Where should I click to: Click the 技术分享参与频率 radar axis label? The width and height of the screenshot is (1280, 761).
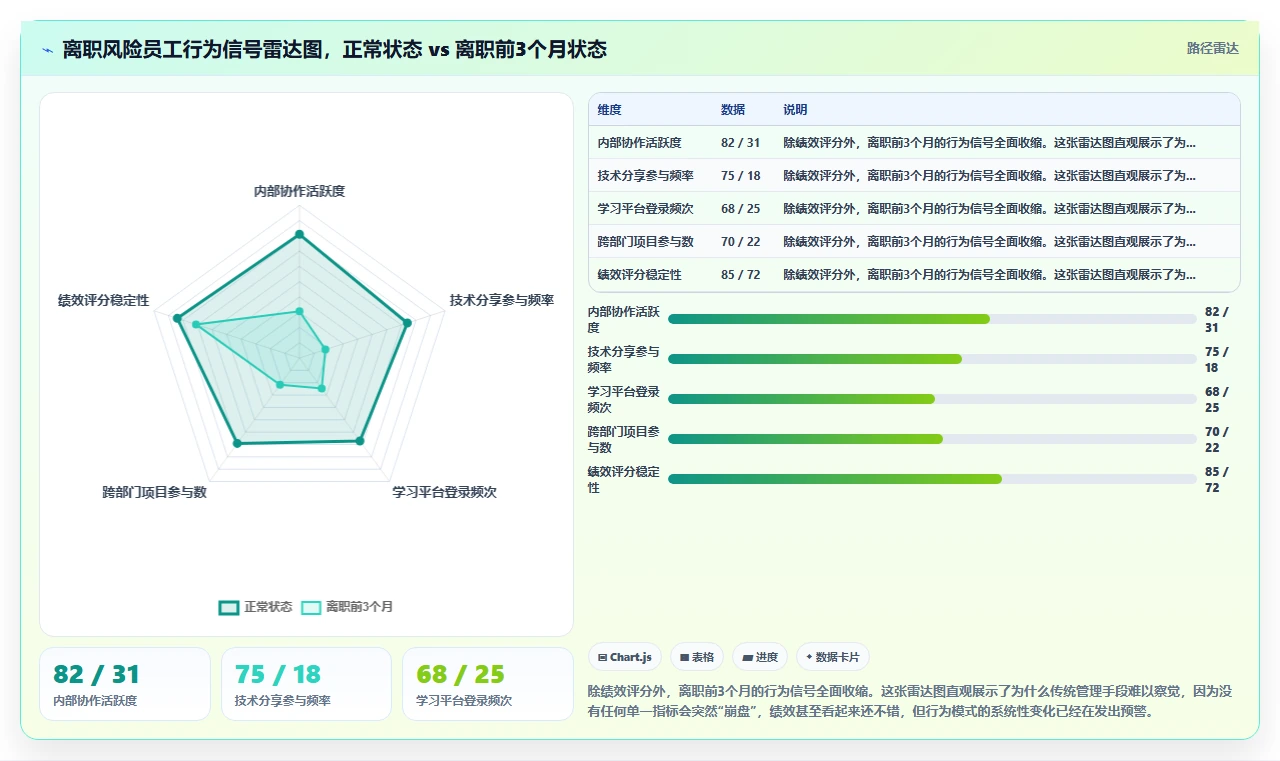pyautogui.click(x=502, y=300)
